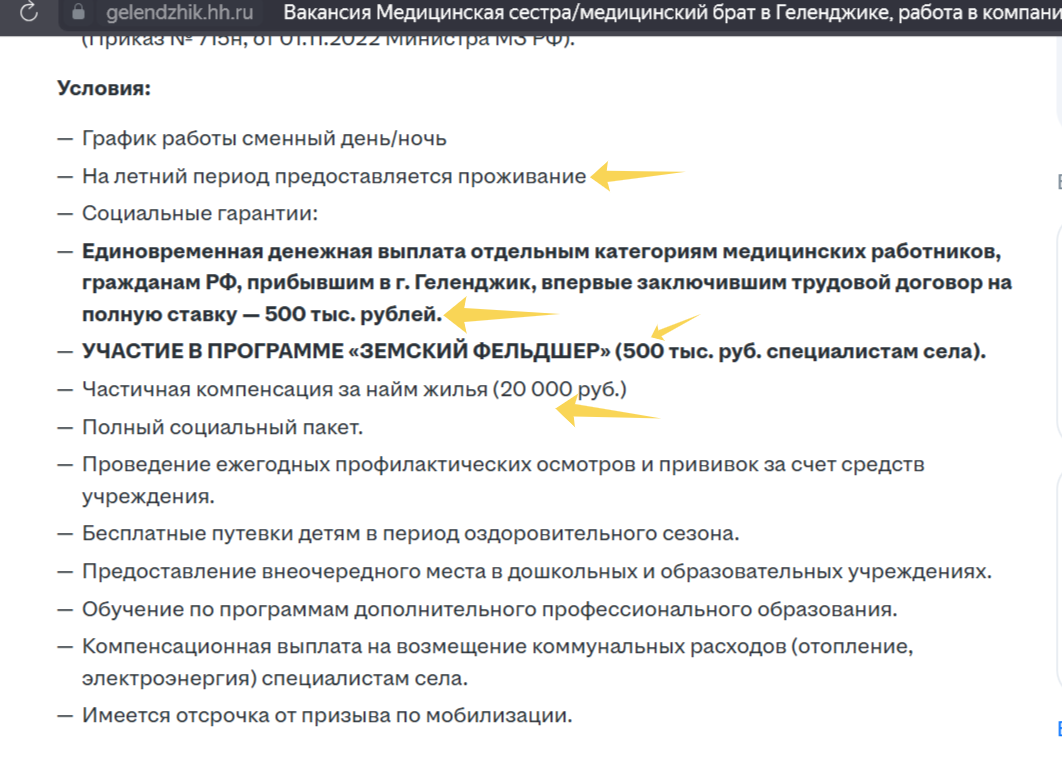Click the heading Условия:
Screen dimensions: 1062x780
click(104, 88)
